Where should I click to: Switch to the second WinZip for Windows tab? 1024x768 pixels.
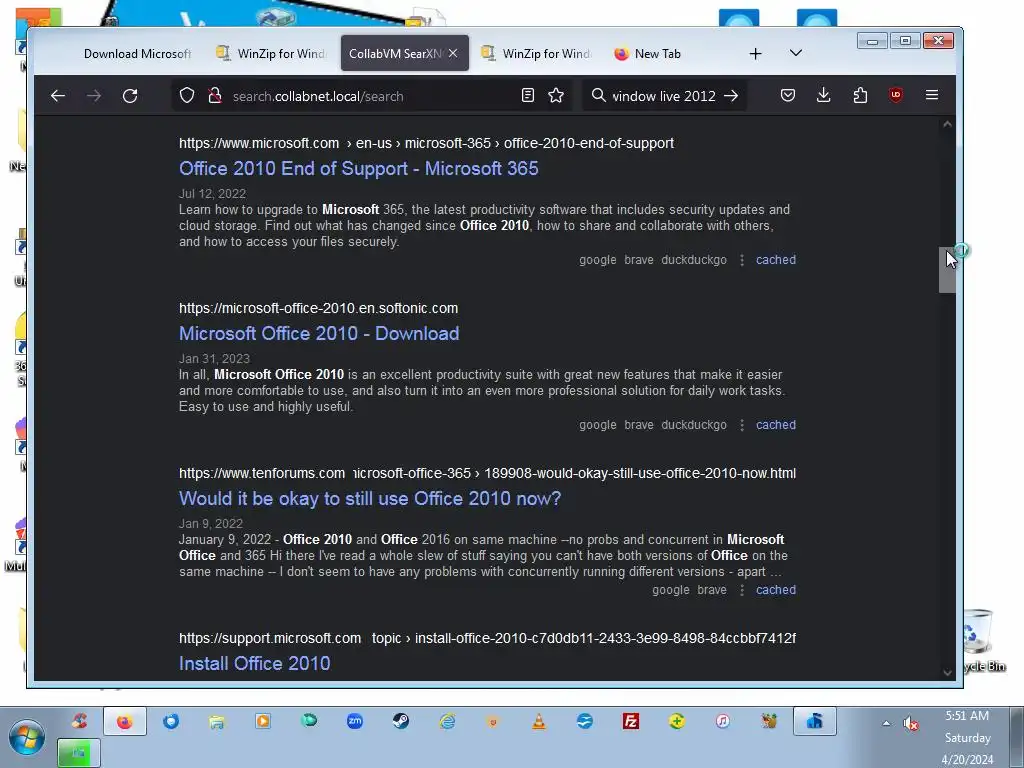tap(536, 54)
